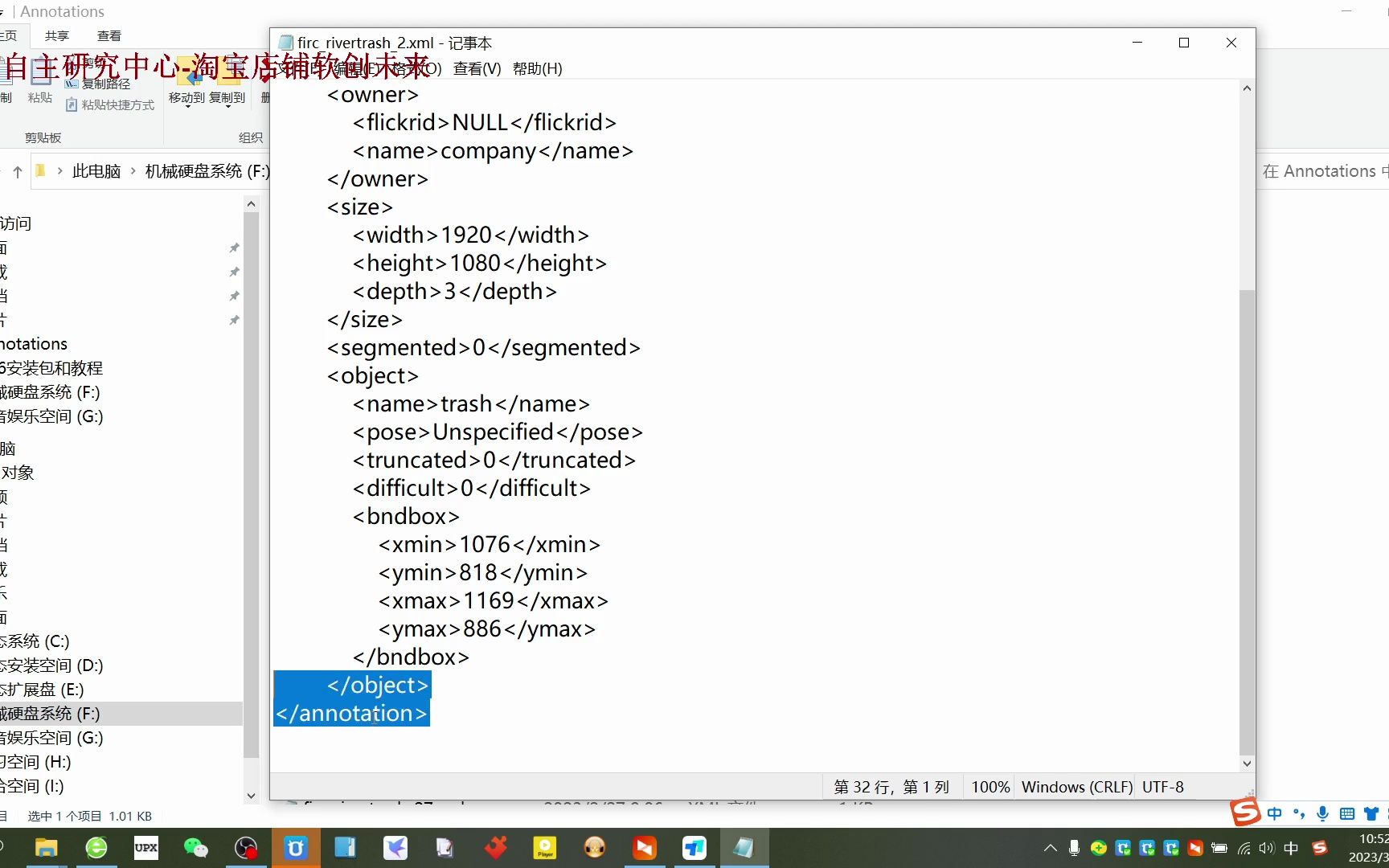Click the microphone on Sogou IME toolbar
Screen dimensions: 1389x868
tap(1322, 813)
